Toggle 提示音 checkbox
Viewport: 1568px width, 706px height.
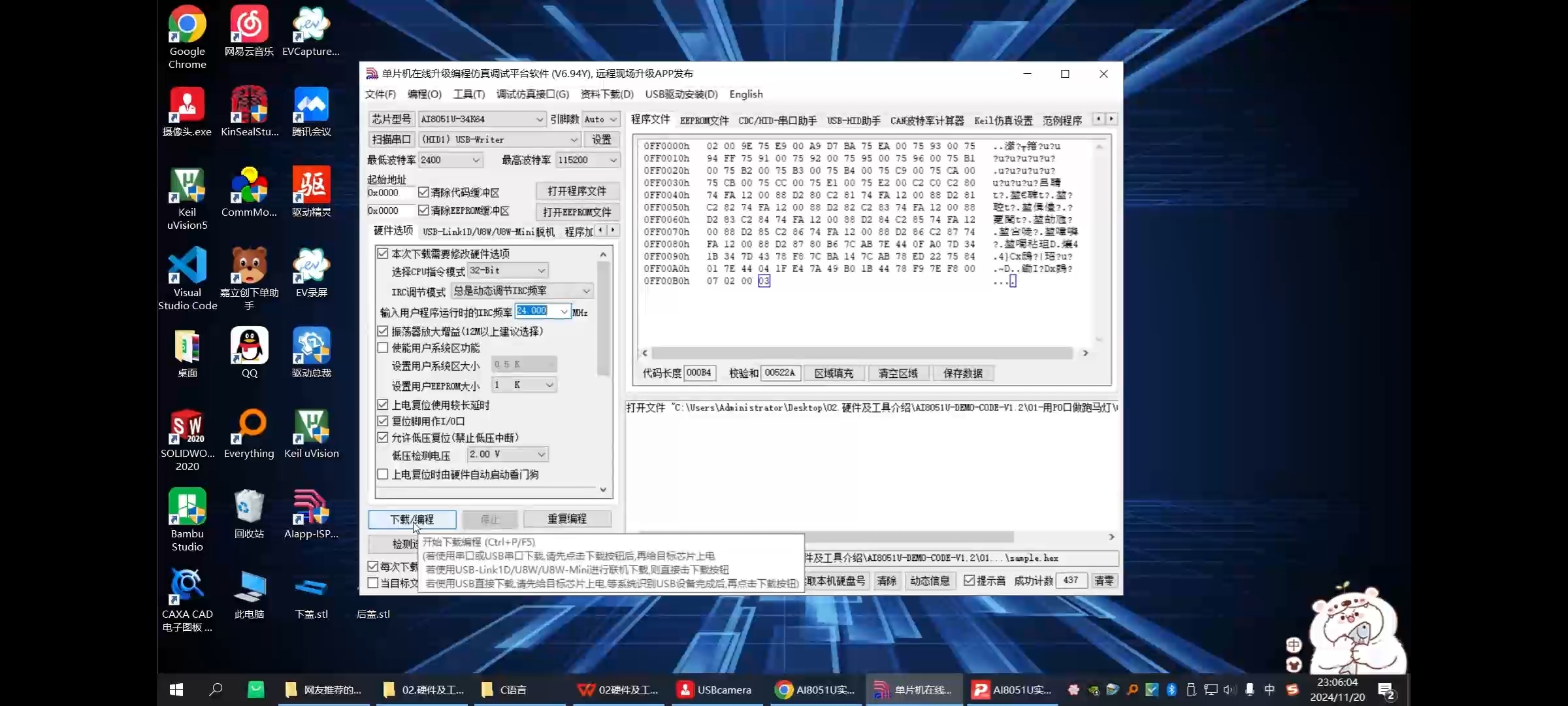point(969,580)
